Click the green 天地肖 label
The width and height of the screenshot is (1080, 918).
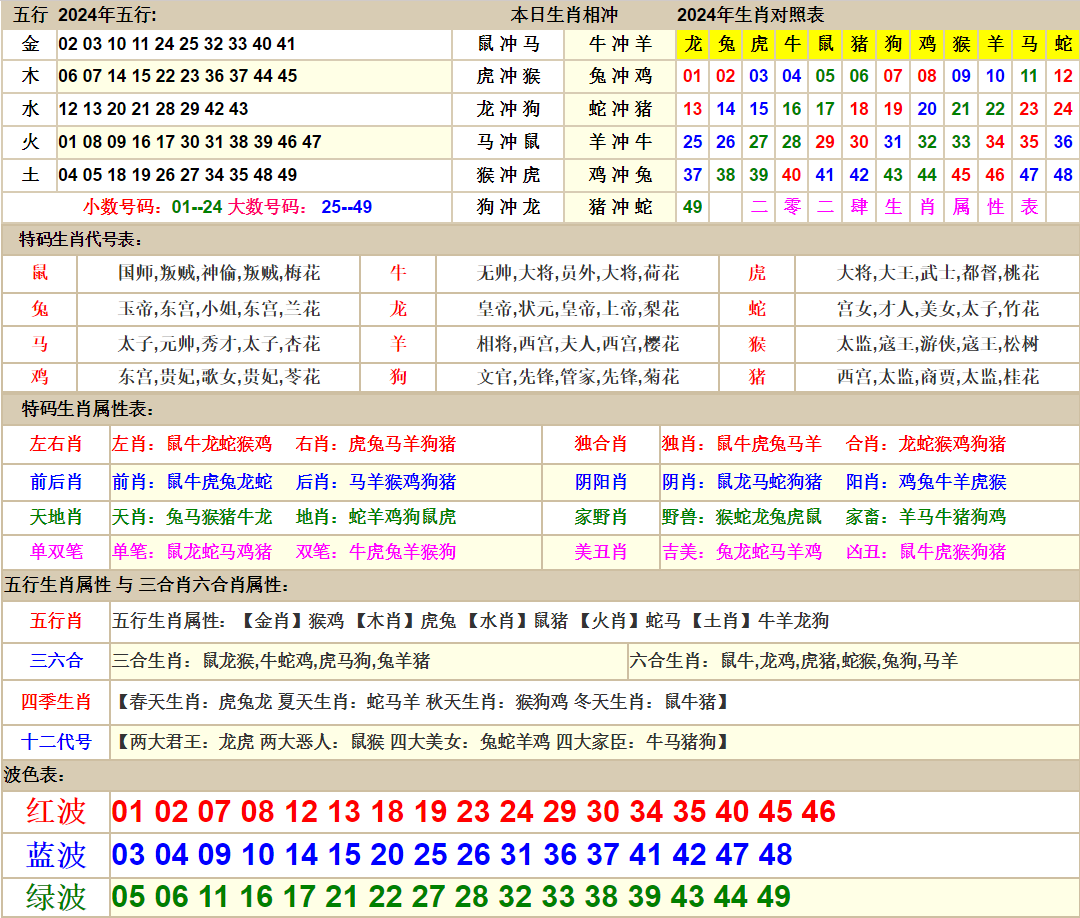pyautogui.click(x=56, y=517)
